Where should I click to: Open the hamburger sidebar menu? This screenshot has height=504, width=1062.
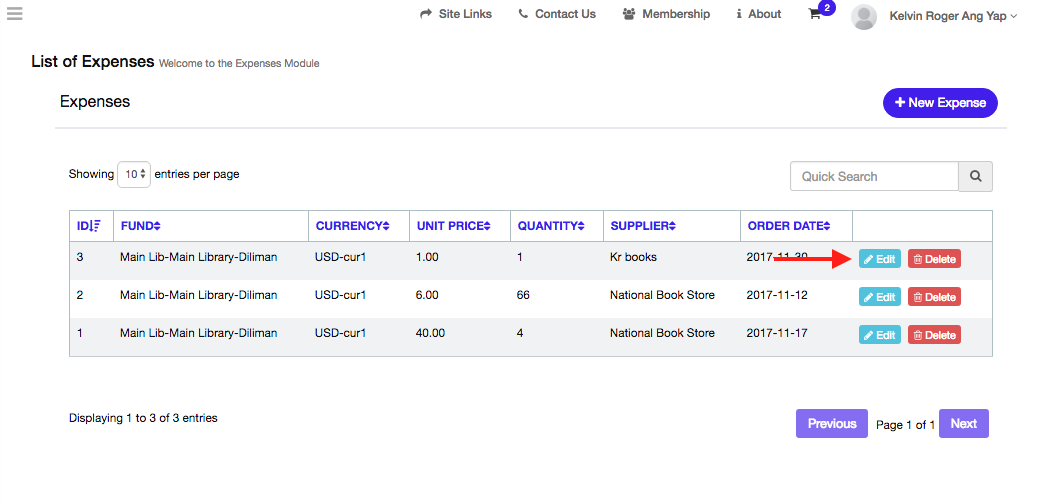(14, 14)
